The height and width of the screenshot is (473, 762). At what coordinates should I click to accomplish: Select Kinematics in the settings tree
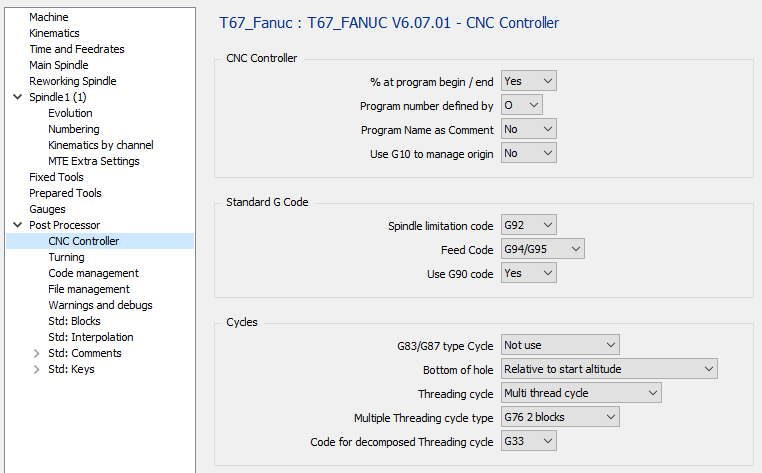click(x=54, y=33)
